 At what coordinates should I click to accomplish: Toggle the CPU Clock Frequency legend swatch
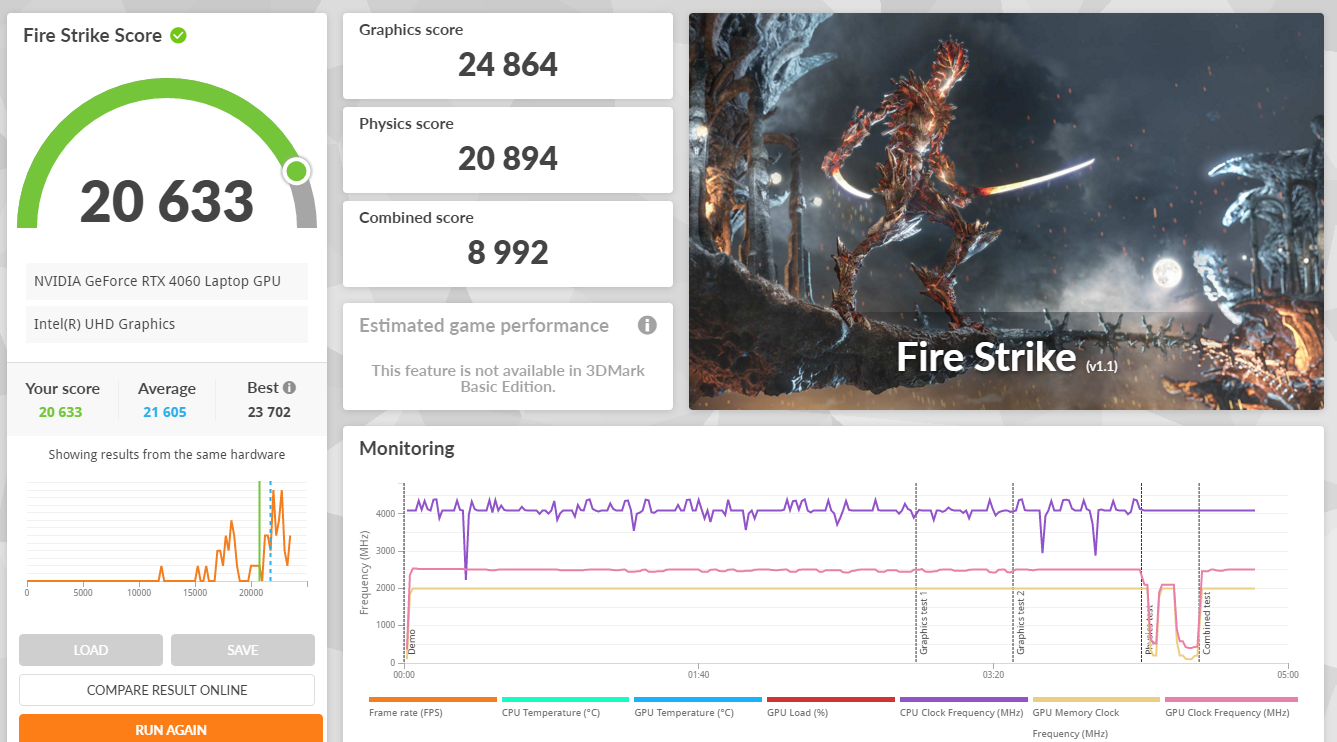tap(964, 700)
